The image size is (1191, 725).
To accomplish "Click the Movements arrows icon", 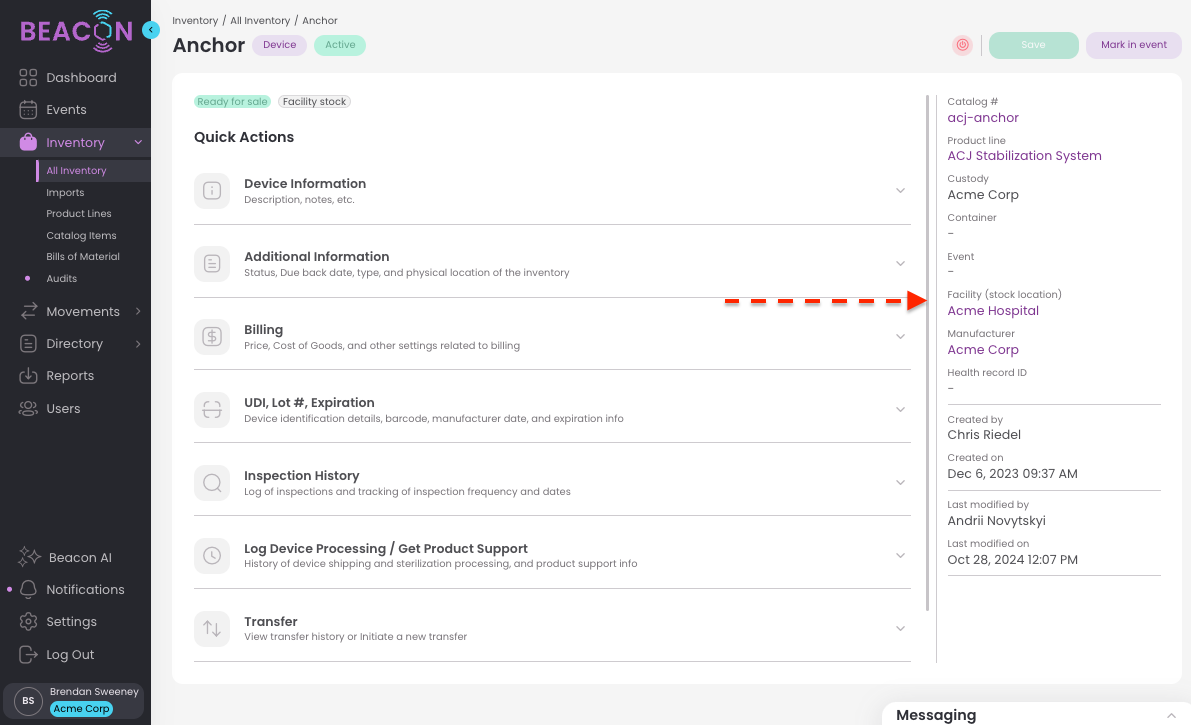I will (x=28, y=312).
